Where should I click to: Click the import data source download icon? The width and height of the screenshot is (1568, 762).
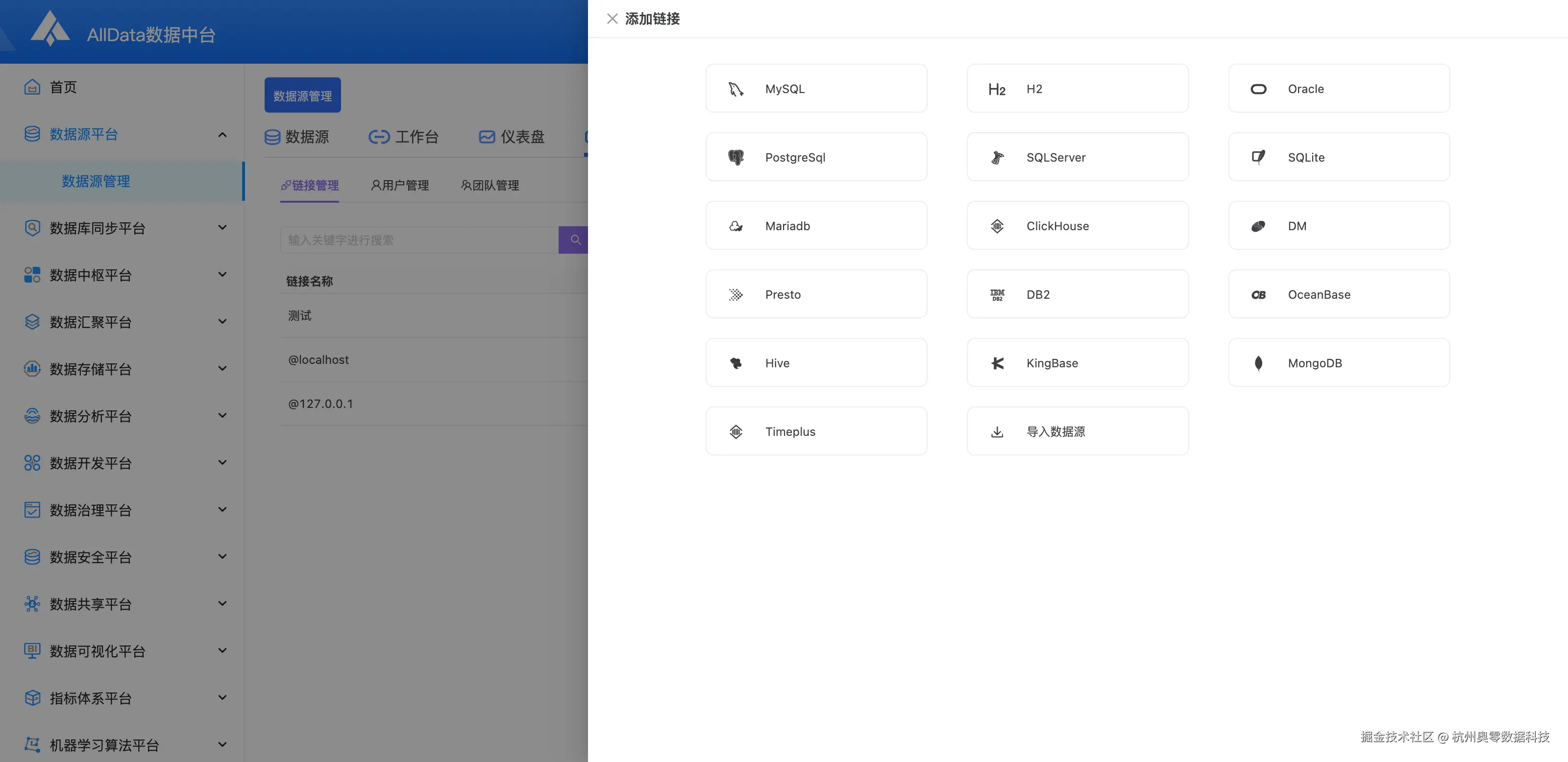(x=997, y=432)
